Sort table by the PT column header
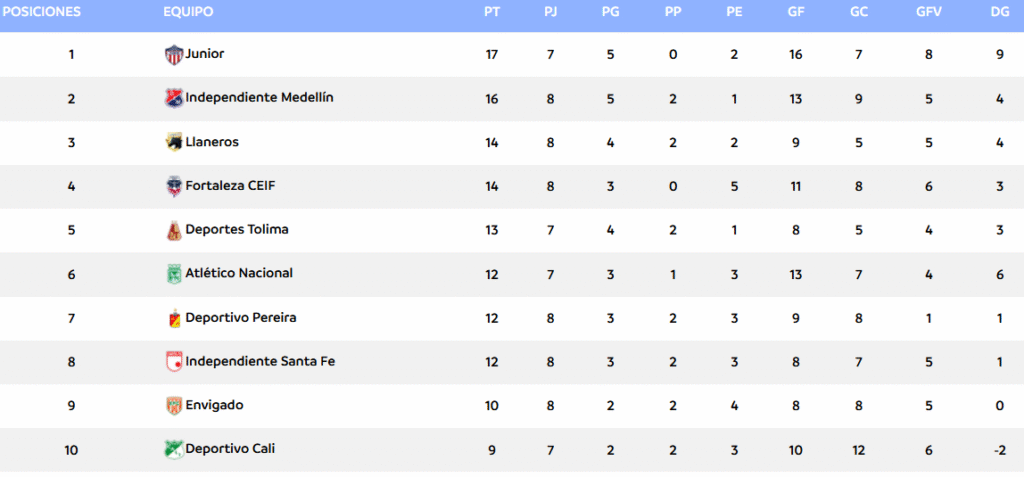Screen dimensions: 1024x477 click(x=492, y=12)
